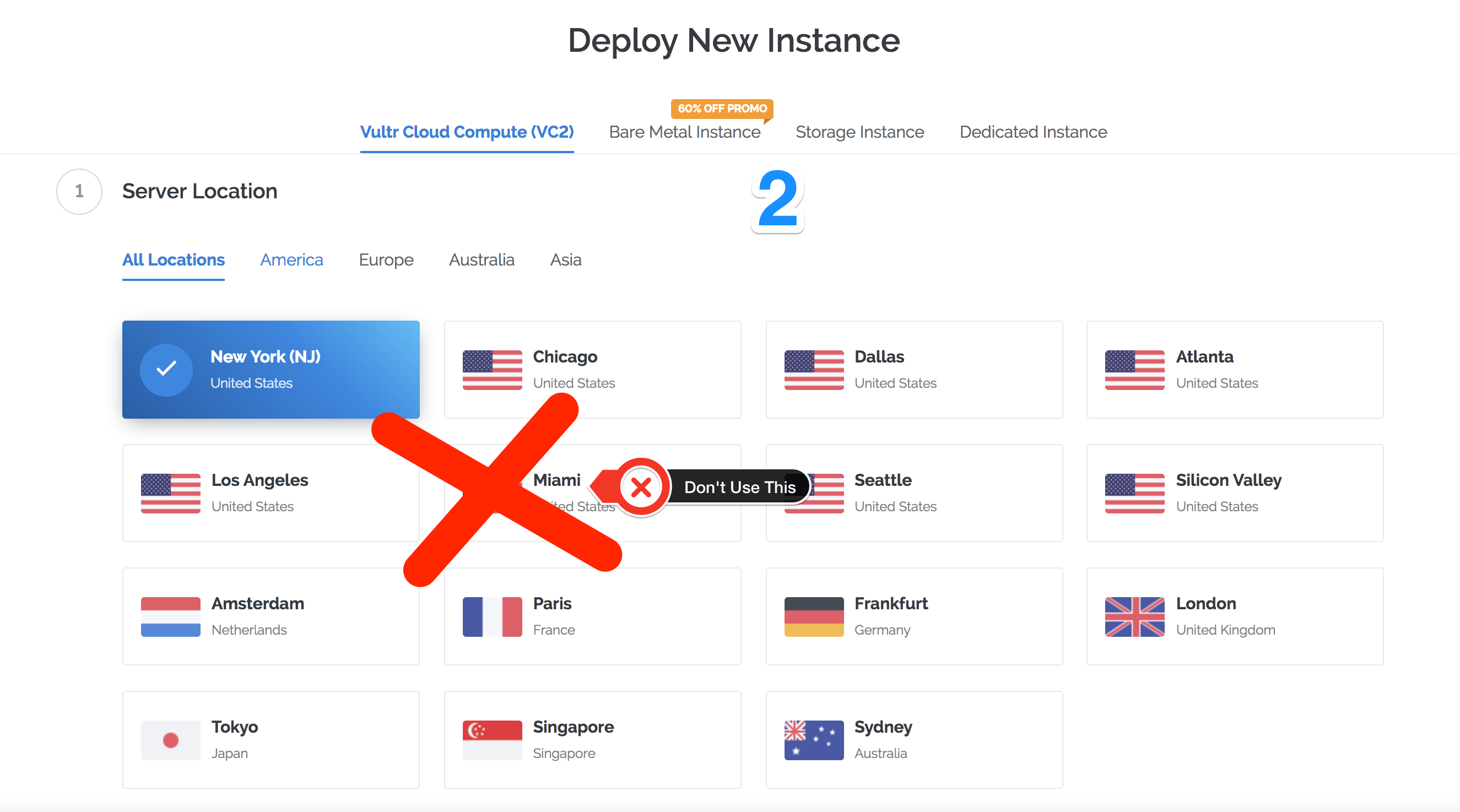
Task: Select the Vultr Cloud Compute (VC2) tab
Action: tap(467, 132)
